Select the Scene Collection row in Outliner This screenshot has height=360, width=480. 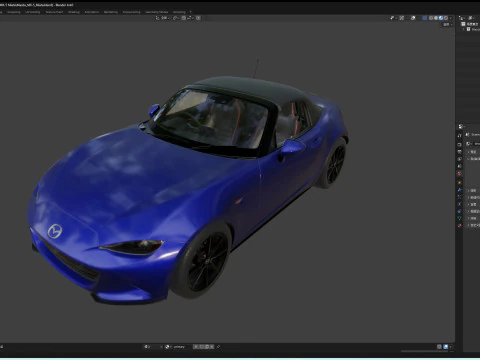pyautogui.click(x=470, y=24)
